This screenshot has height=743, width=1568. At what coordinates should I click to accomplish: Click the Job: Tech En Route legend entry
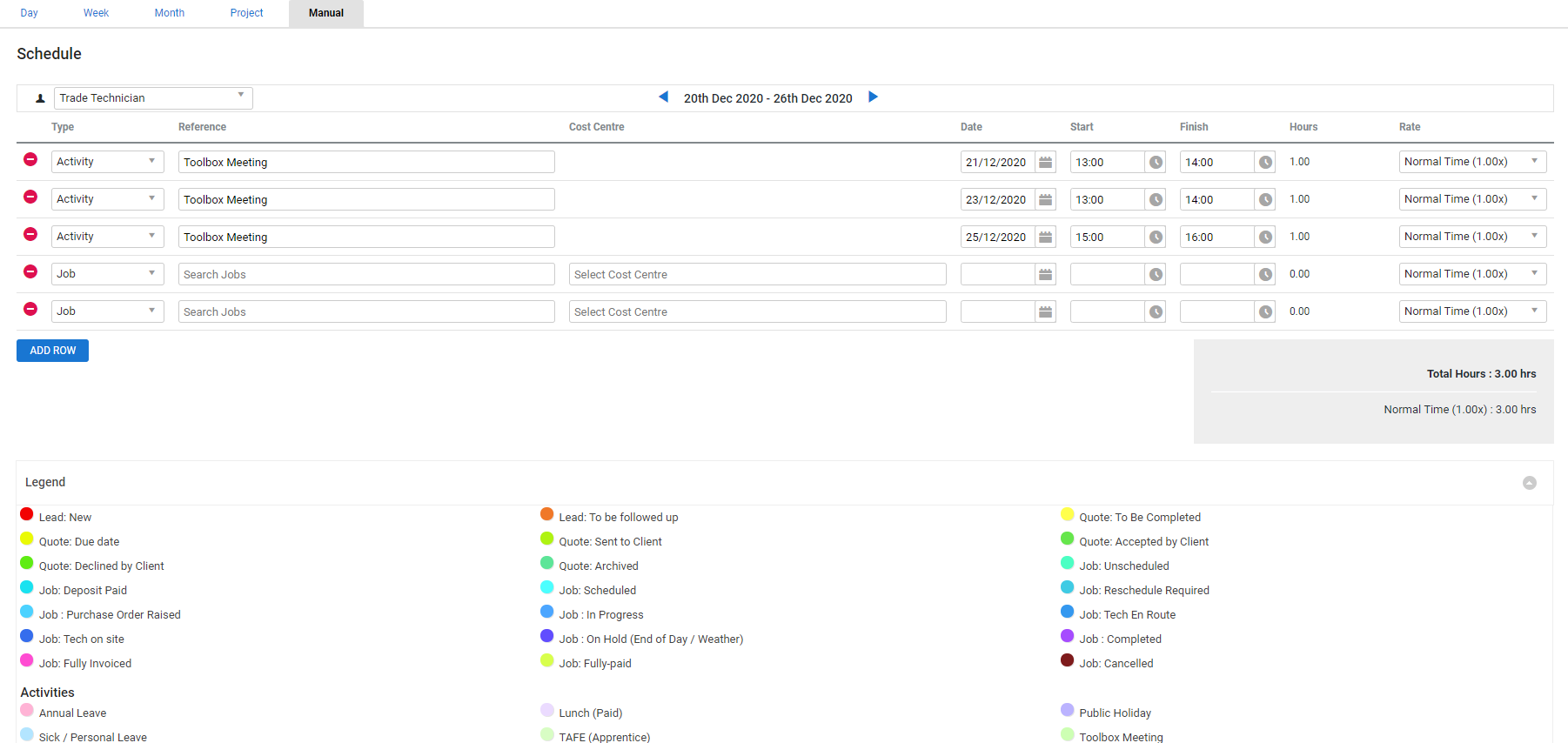click(1127, 615)
